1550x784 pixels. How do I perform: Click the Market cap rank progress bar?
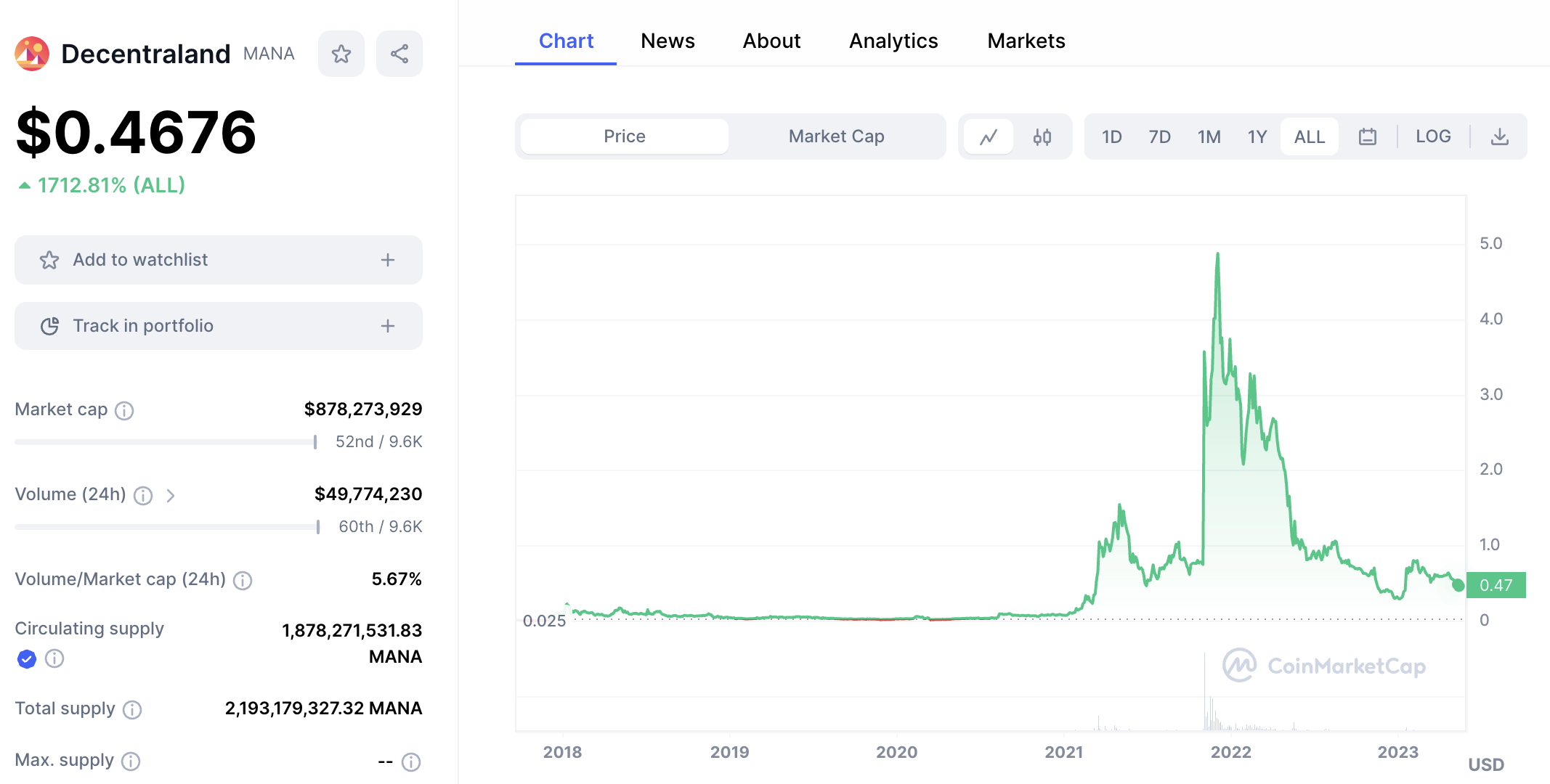(x=166, y=442)
